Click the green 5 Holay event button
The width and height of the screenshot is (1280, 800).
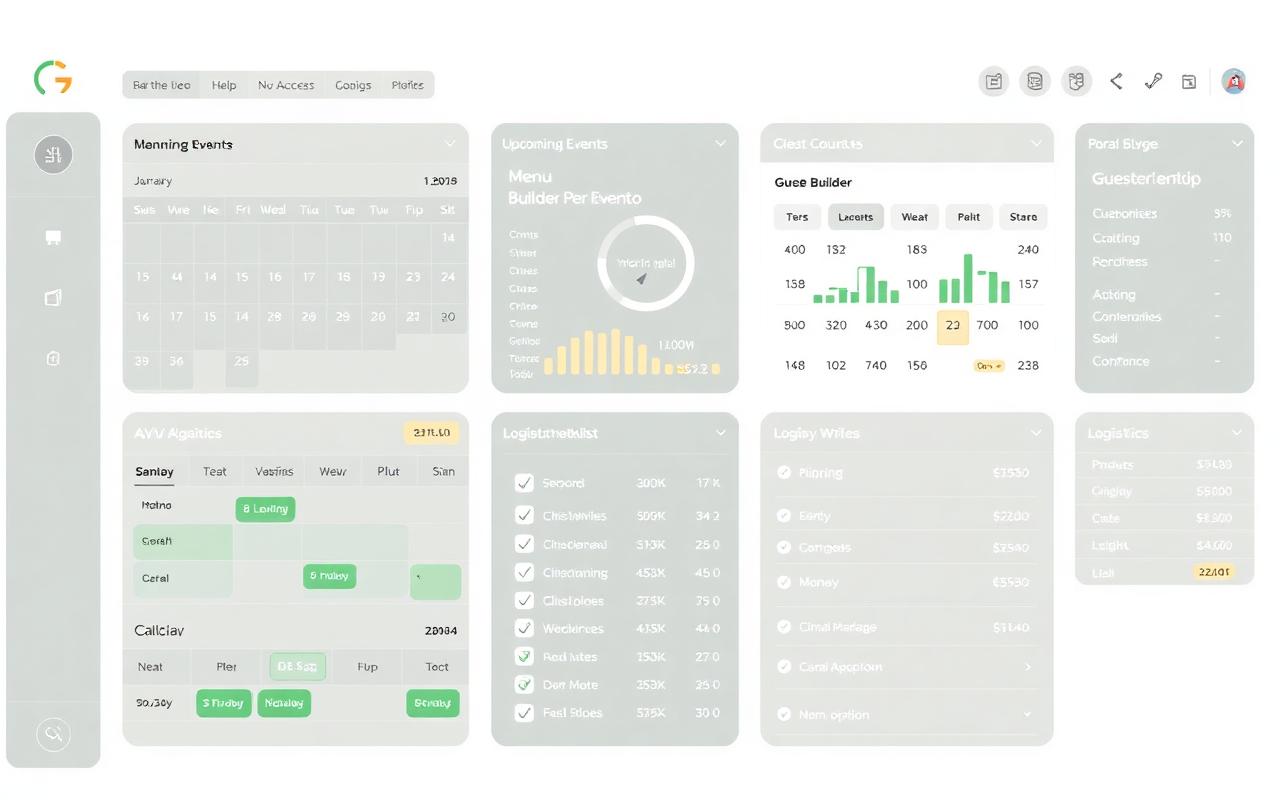tap(329, 576)
